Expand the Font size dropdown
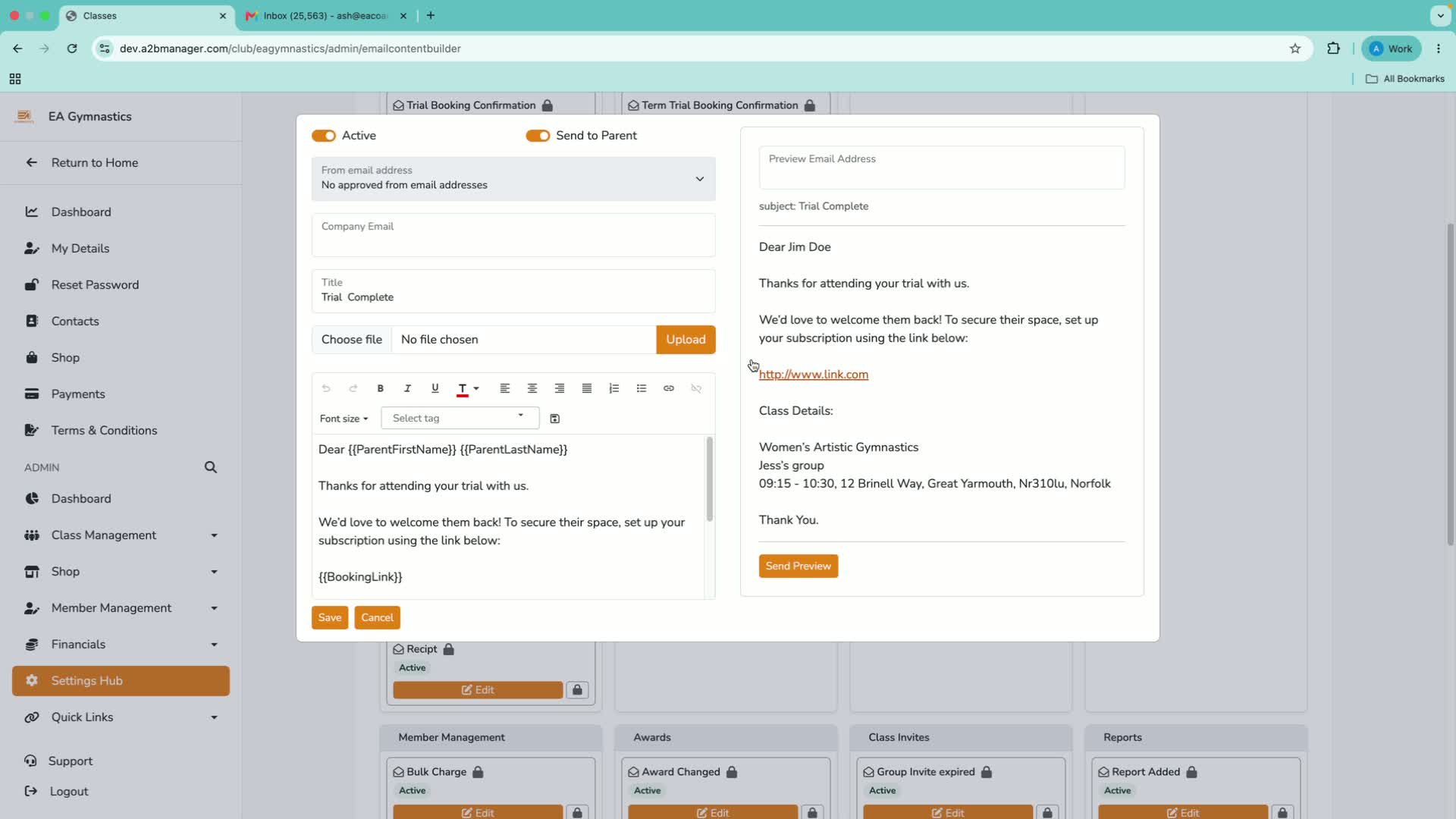The image size is (1456, 819). pos(344,419)
